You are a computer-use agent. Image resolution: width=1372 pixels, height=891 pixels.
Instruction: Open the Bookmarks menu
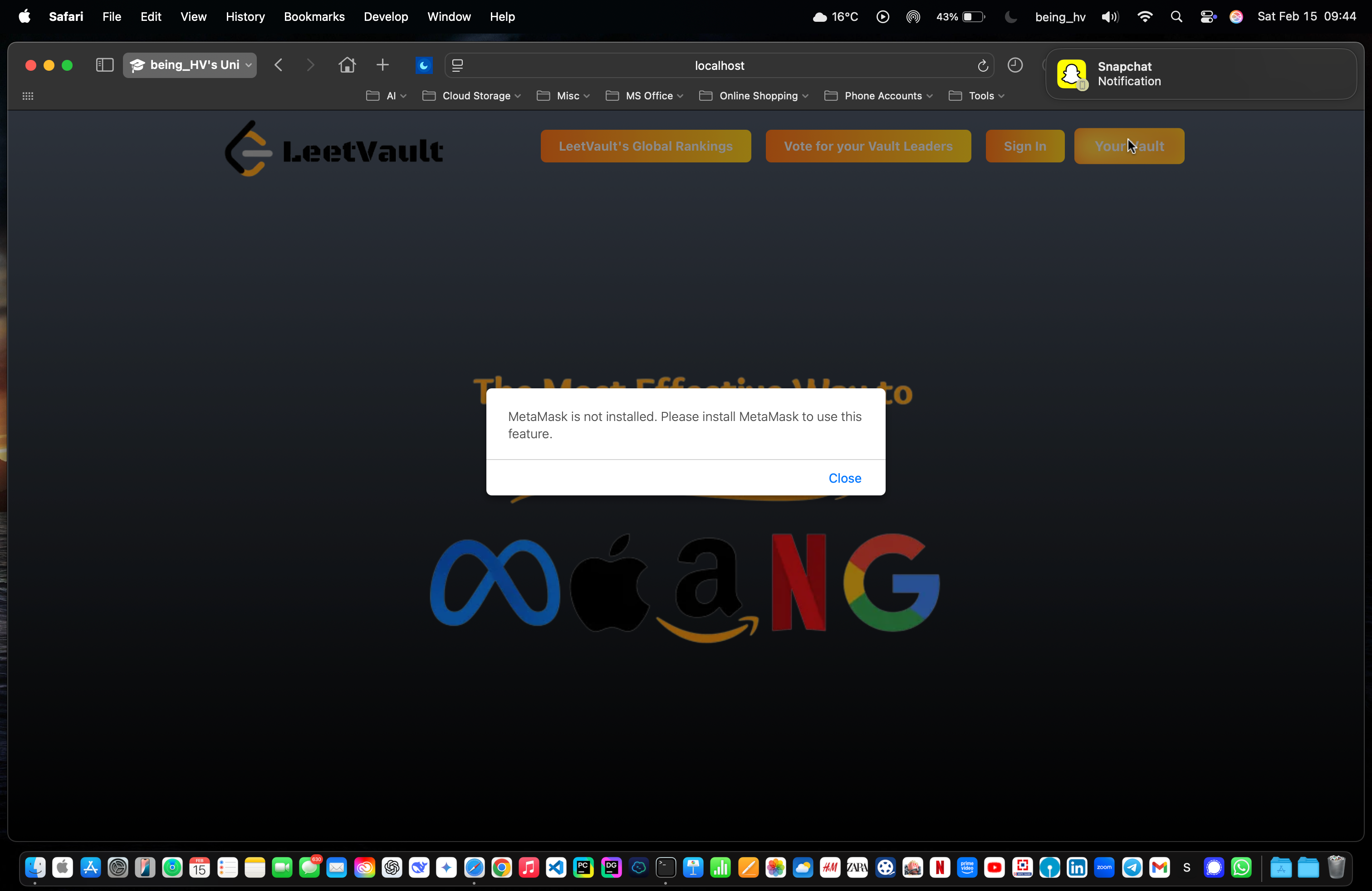click(314, 17)
